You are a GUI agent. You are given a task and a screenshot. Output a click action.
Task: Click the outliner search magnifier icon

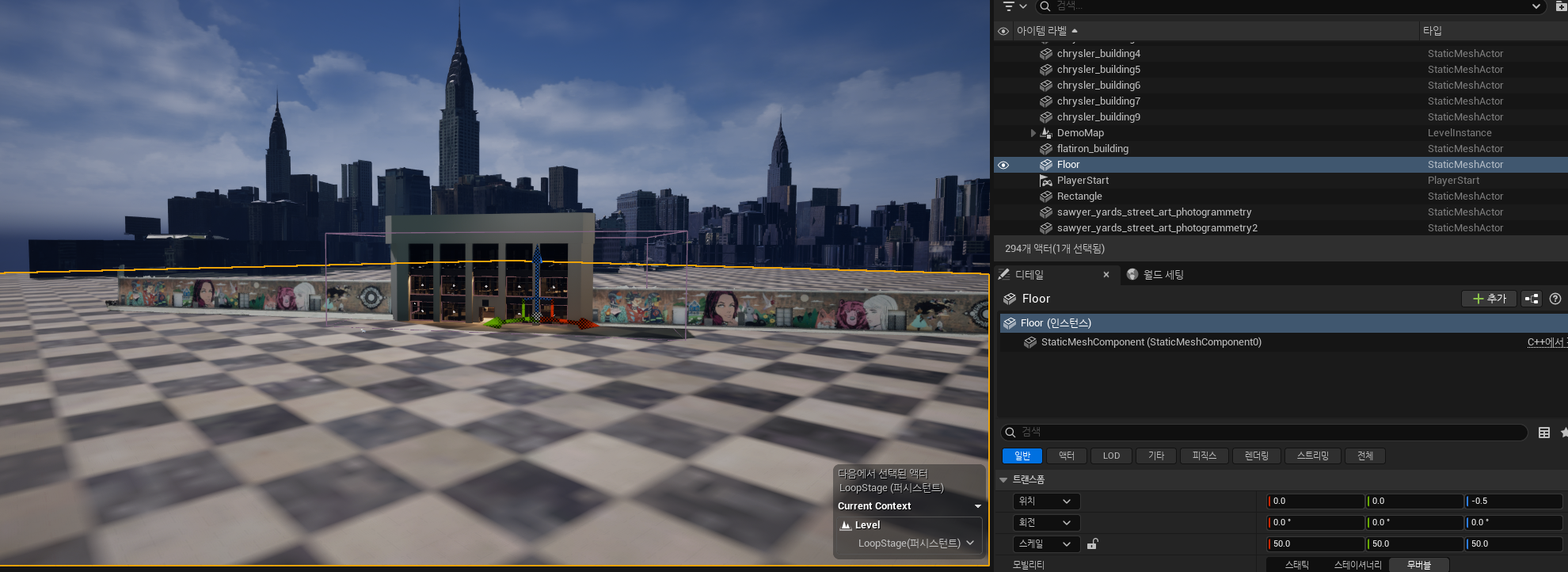1045,6
